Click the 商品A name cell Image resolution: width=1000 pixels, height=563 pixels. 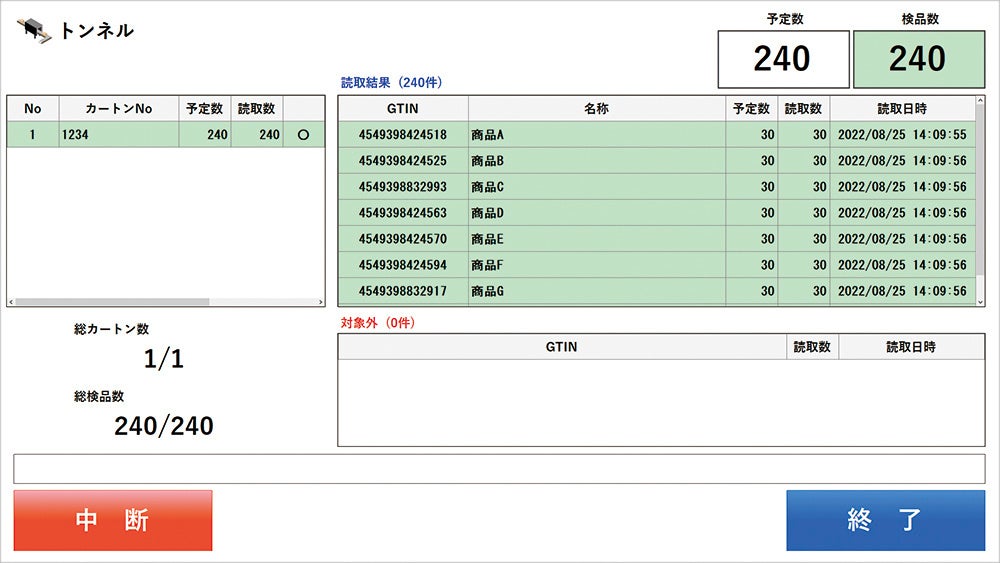tap(597, 135)
